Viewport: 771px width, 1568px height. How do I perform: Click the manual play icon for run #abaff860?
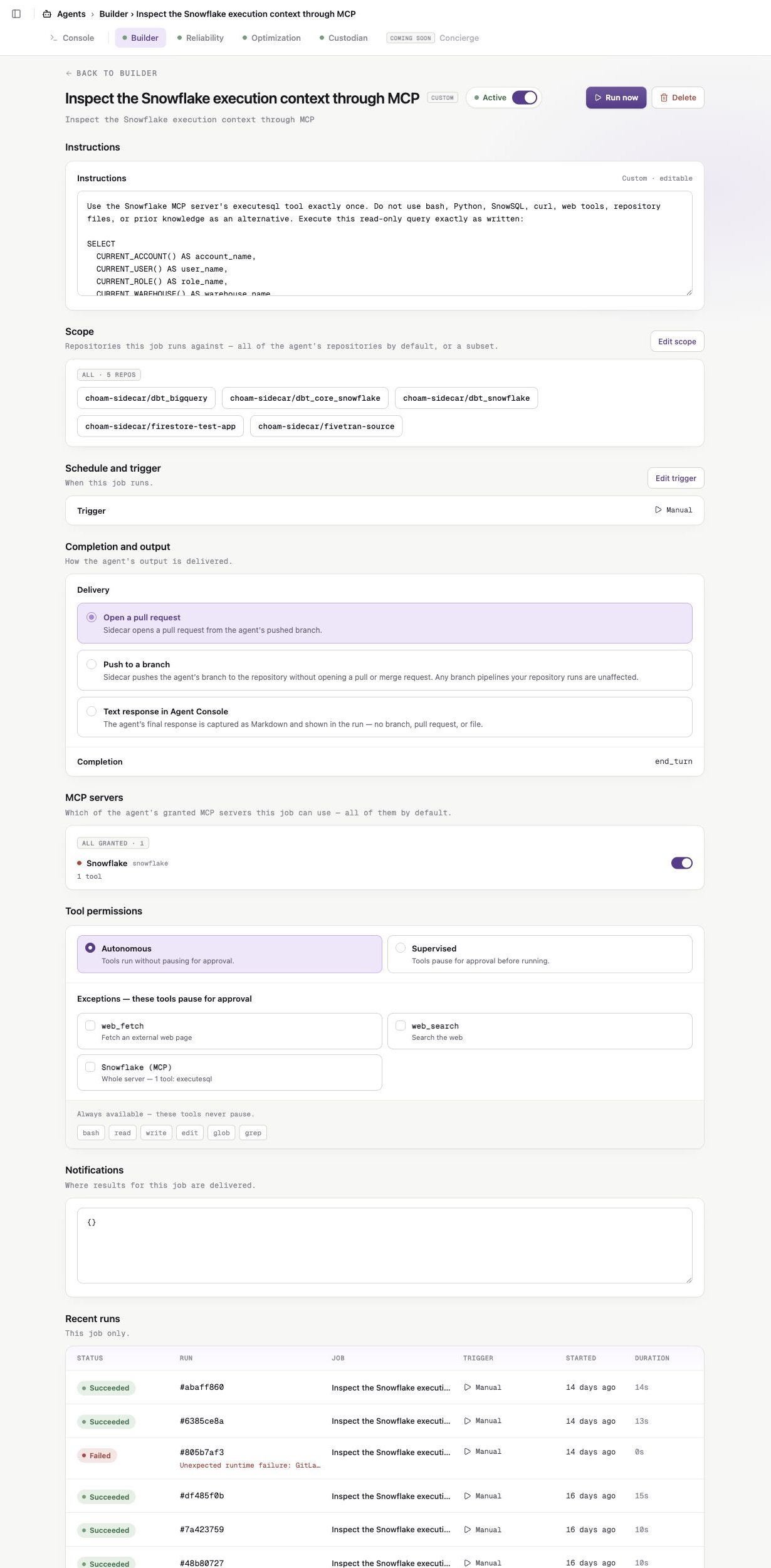468,1387
